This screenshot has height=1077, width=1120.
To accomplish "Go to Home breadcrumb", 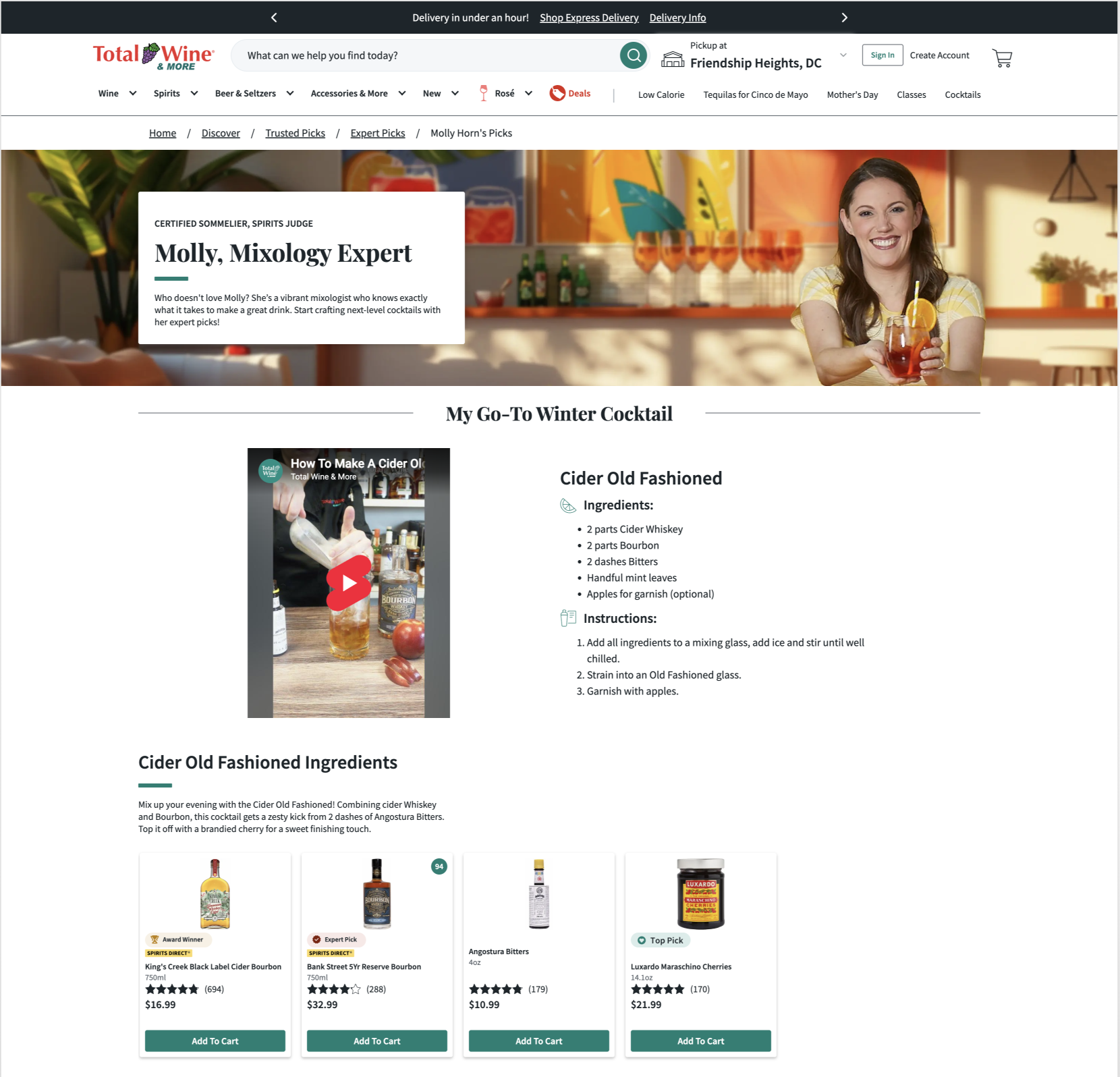I will [x=163, y=133].
